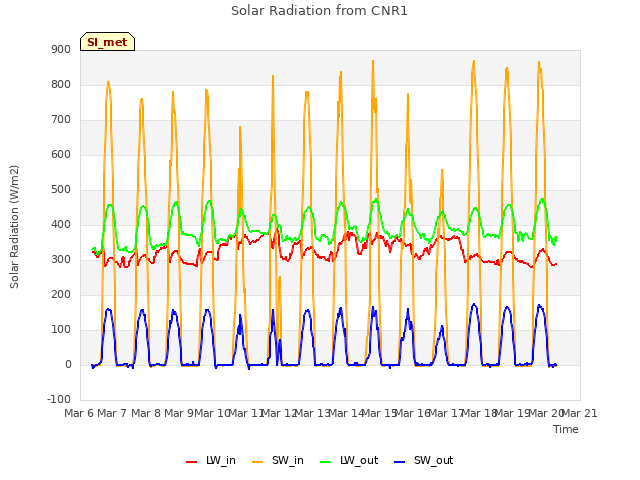Click the SW_out blue peak on Mar 18
The height and width of the screenshot is (480, 640).
474,304
